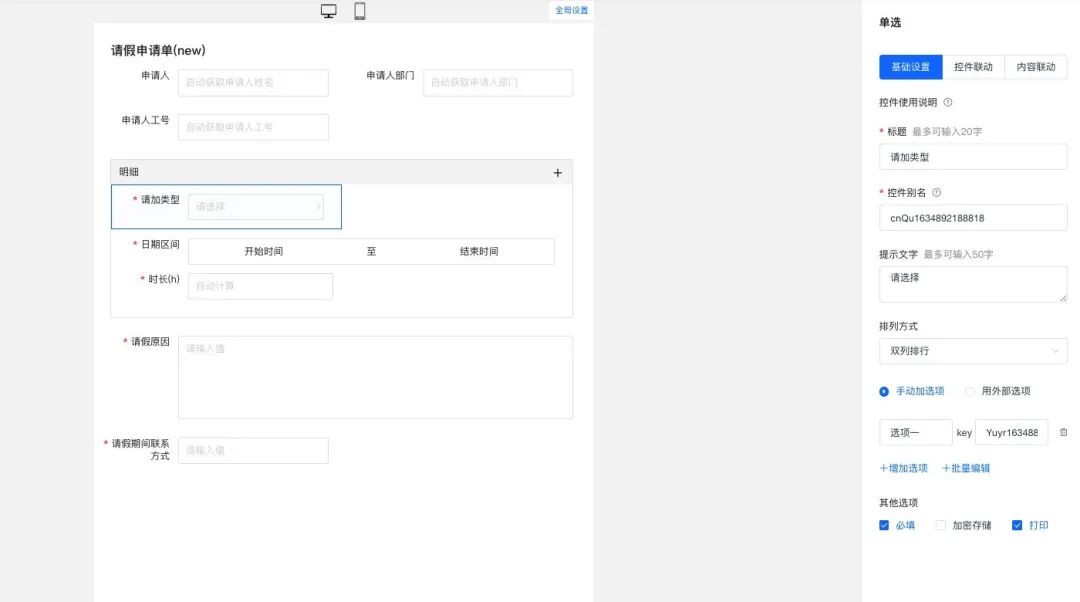Image resolution: width=1080 pixels, height=602 pixels.
Task: Click +批量编辑 link
Action: pos(966,468)
